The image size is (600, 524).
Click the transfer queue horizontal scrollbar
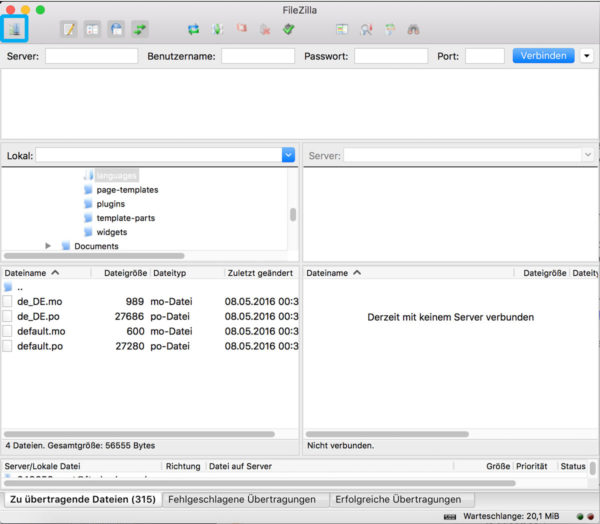(259, 483)
